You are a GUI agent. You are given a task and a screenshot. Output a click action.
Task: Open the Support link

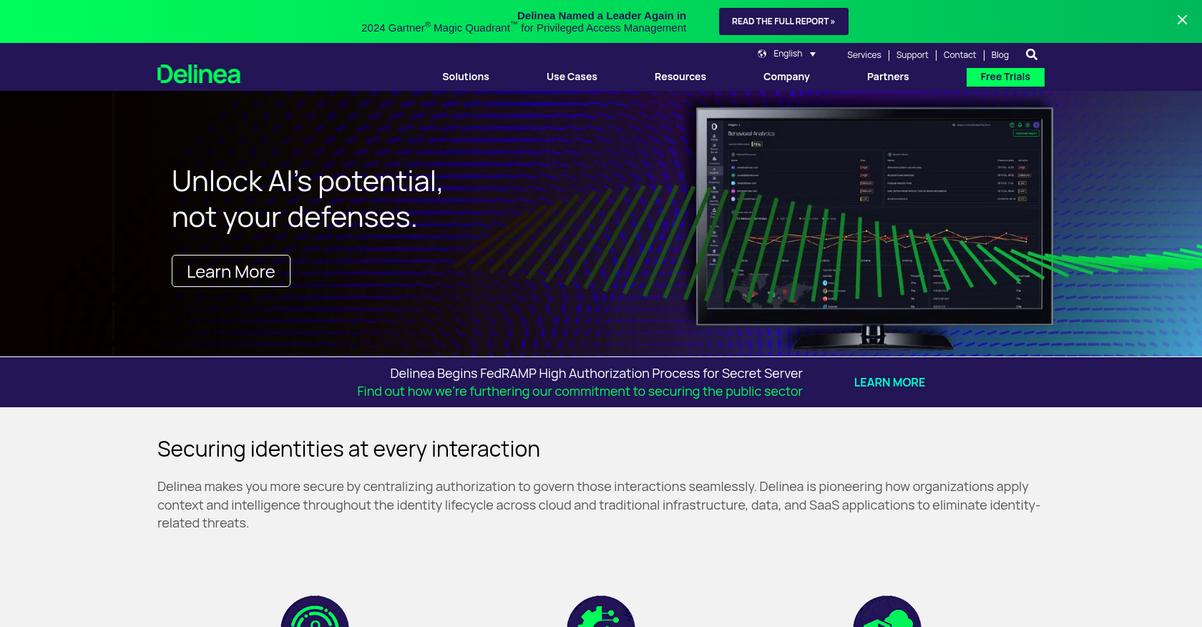912,55
